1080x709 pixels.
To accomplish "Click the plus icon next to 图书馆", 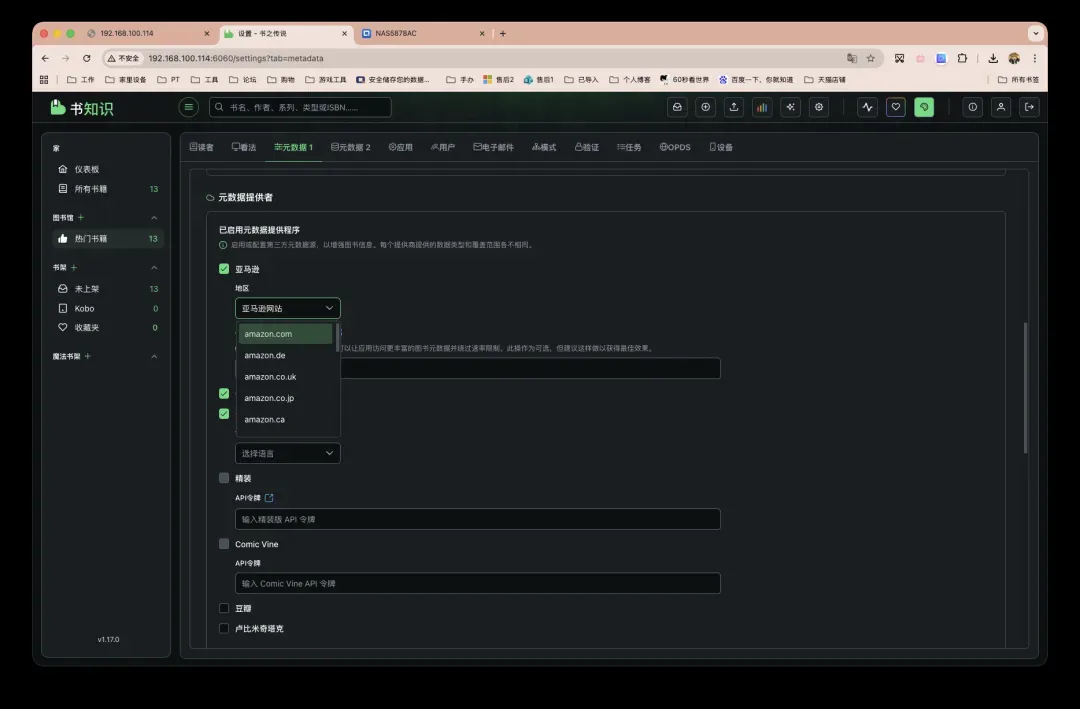I will (81, 217).
